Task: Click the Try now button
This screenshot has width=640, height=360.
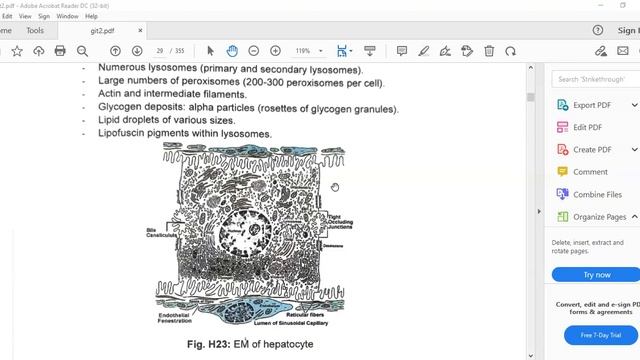Action: 596,275
